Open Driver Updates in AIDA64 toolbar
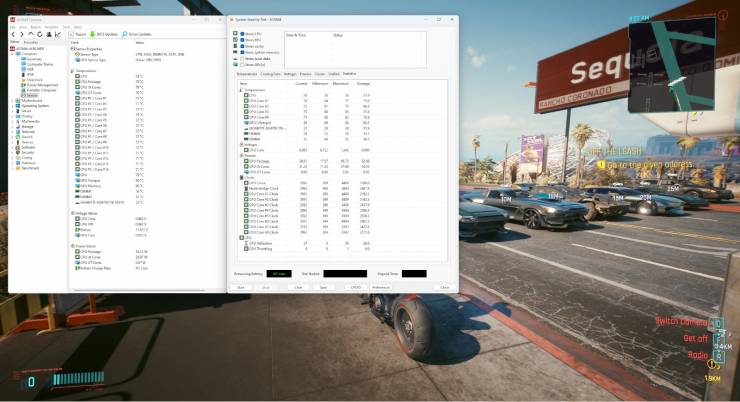The height and width of the screenshot is (402, 740). pyautogui.click(x=137, y=34)
